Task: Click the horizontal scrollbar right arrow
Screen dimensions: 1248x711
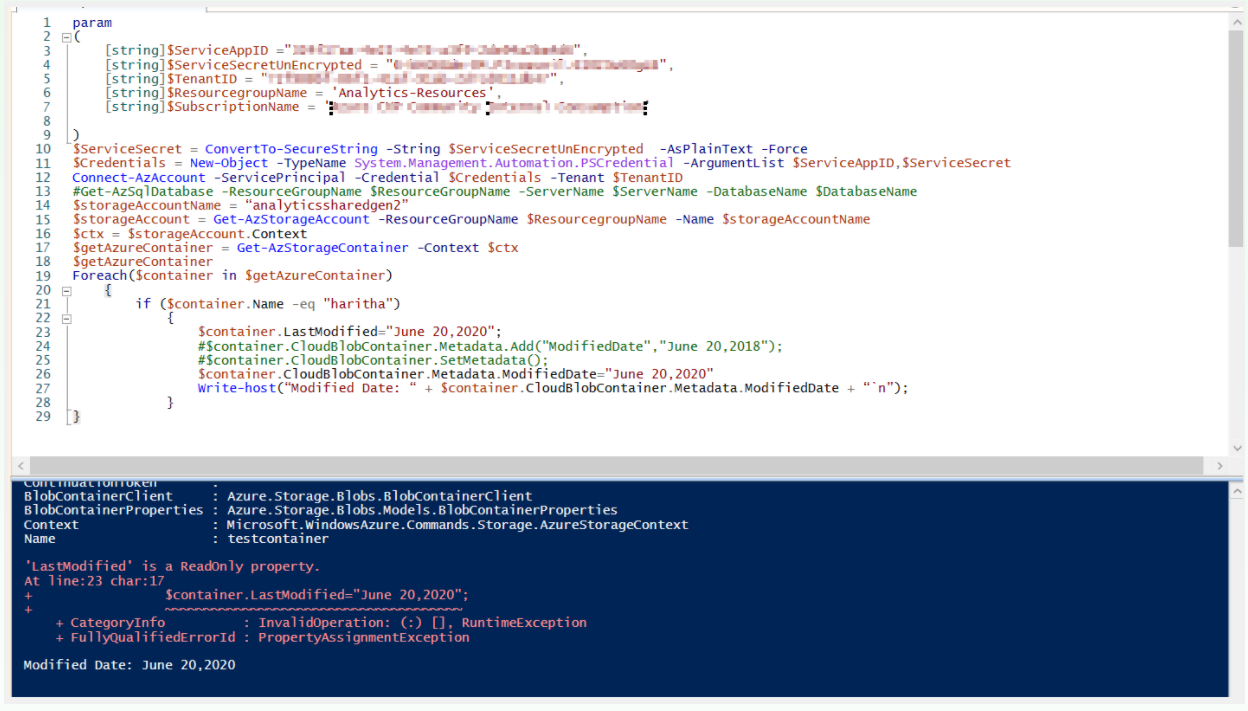Action: pos(1221,465)
